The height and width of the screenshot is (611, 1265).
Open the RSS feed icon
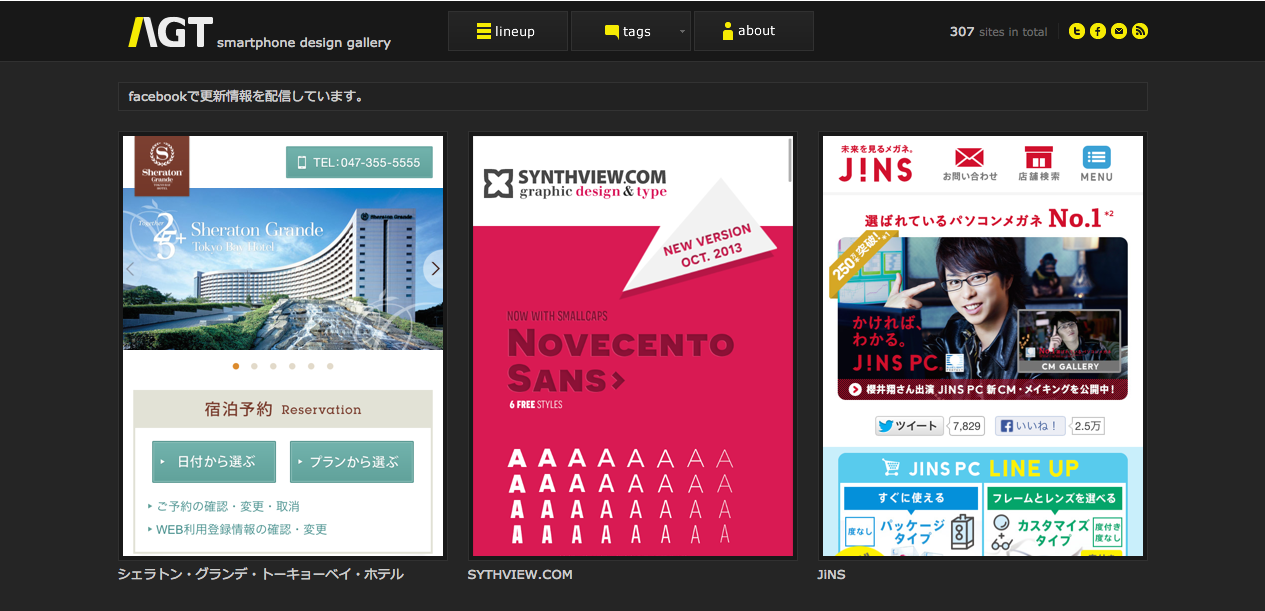[x=1140, y=31]
